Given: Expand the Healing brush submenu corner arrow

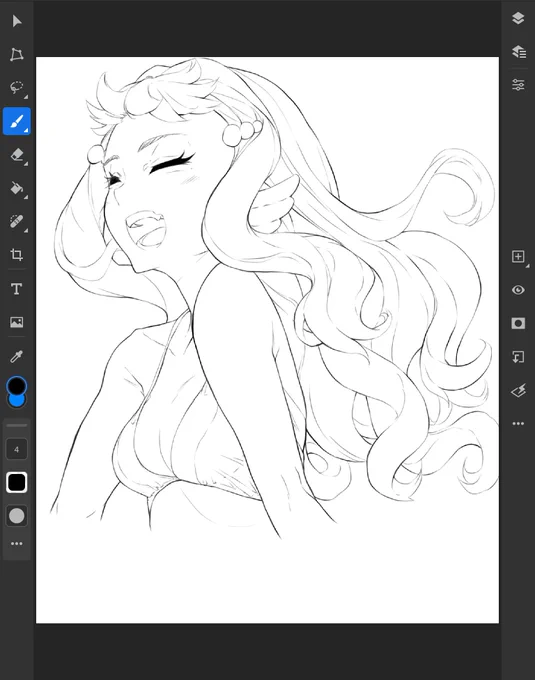Looking at the screenshot, I should 26,231.
